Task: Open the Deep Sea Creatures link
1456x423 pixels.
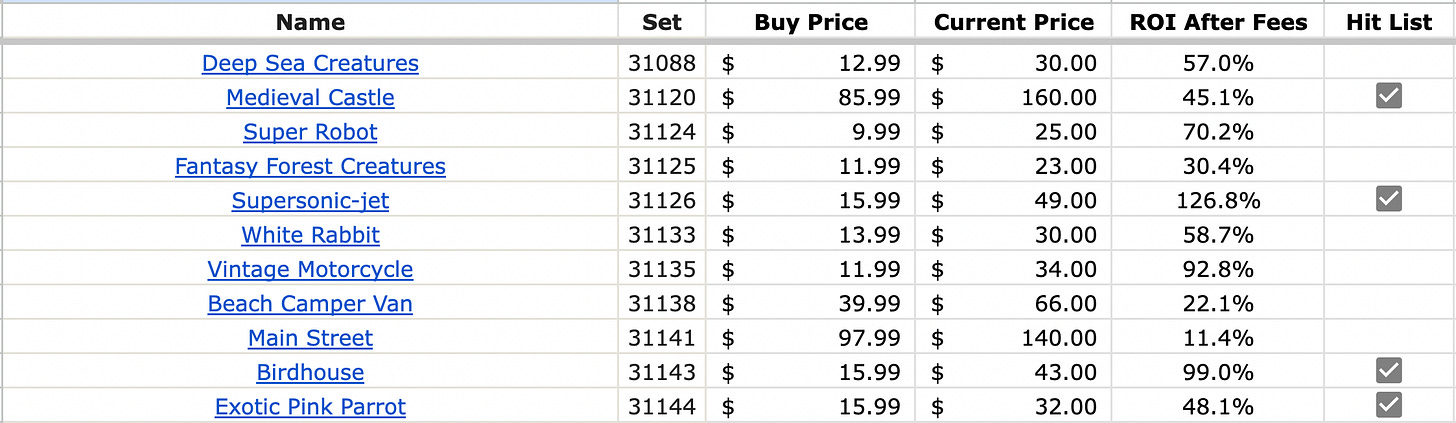Action: (x=310, y=63)
